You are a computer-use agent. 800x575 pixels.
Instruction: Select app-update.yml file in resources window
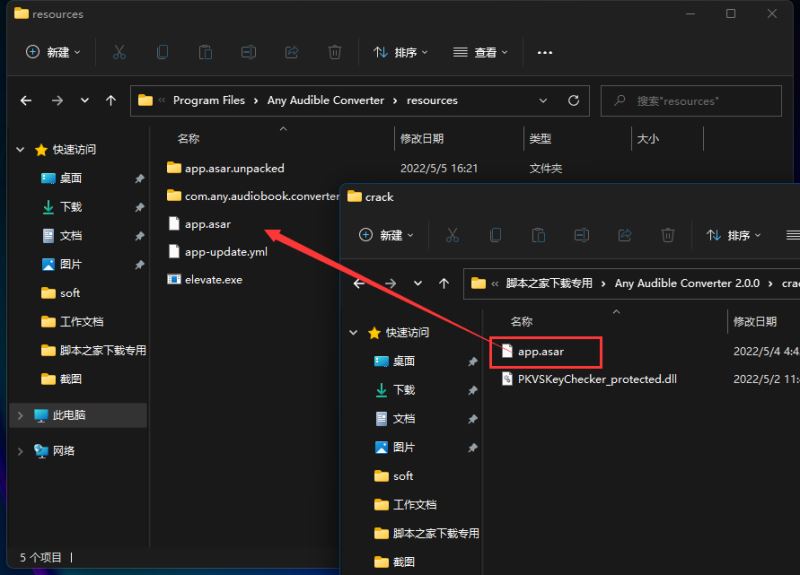(x=217, y=252)
